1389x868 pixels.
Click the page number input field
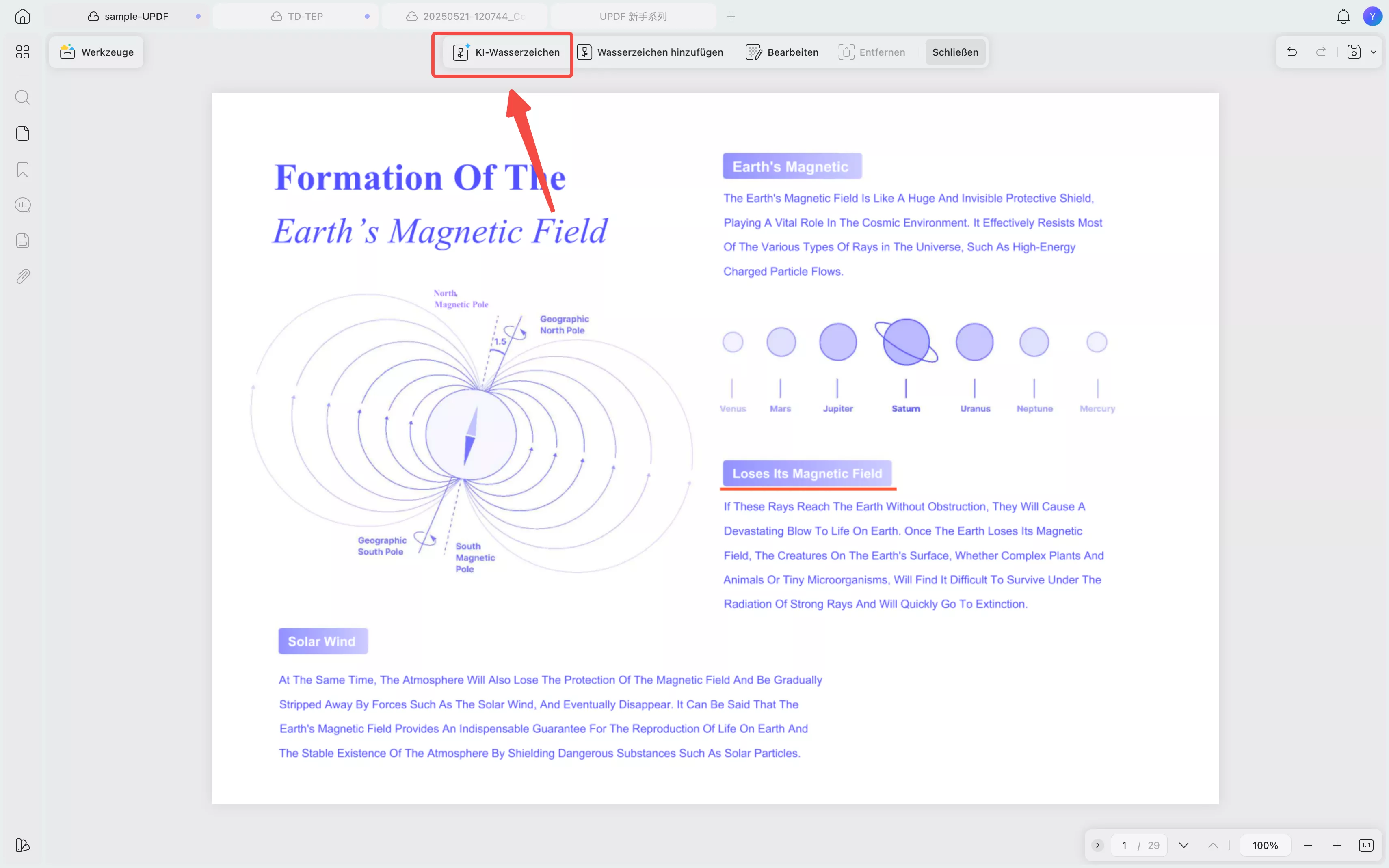1124,845
